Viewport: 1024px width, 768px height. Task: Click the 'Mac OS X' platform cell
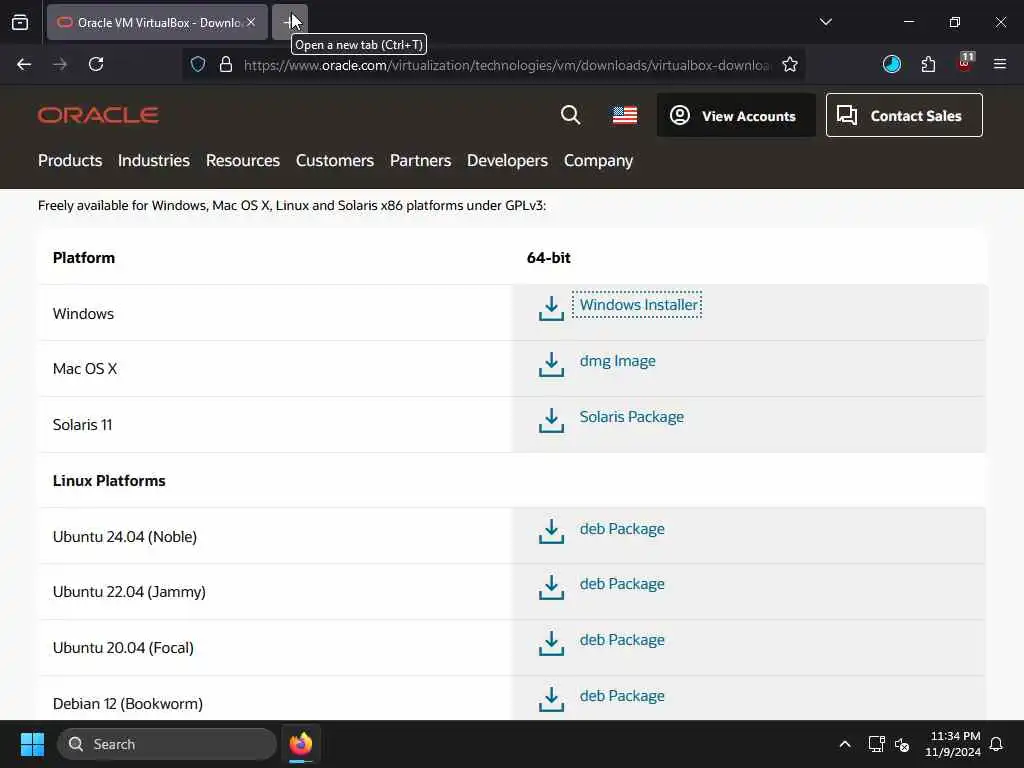(x=85, y=369)
